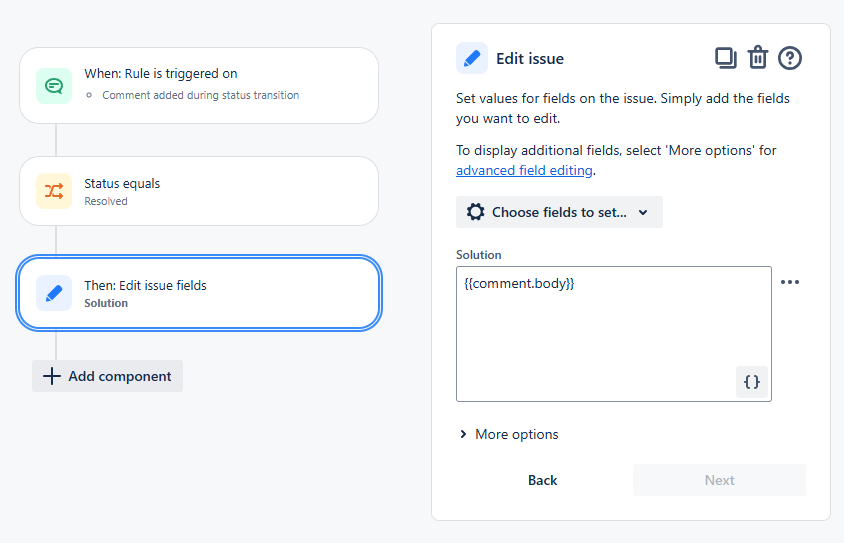Viewport: 844px width, 543px height.
Task: Click Add component button
Action: (x=108, y=376)
